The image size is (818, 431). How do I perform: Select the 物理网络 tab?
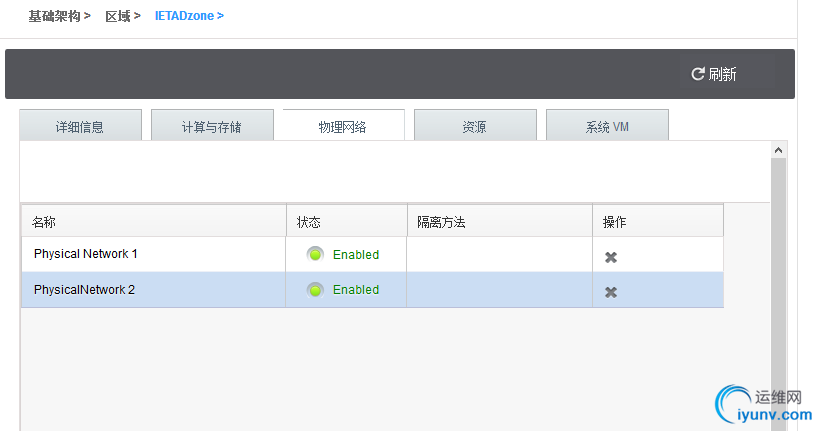[343, 127]
